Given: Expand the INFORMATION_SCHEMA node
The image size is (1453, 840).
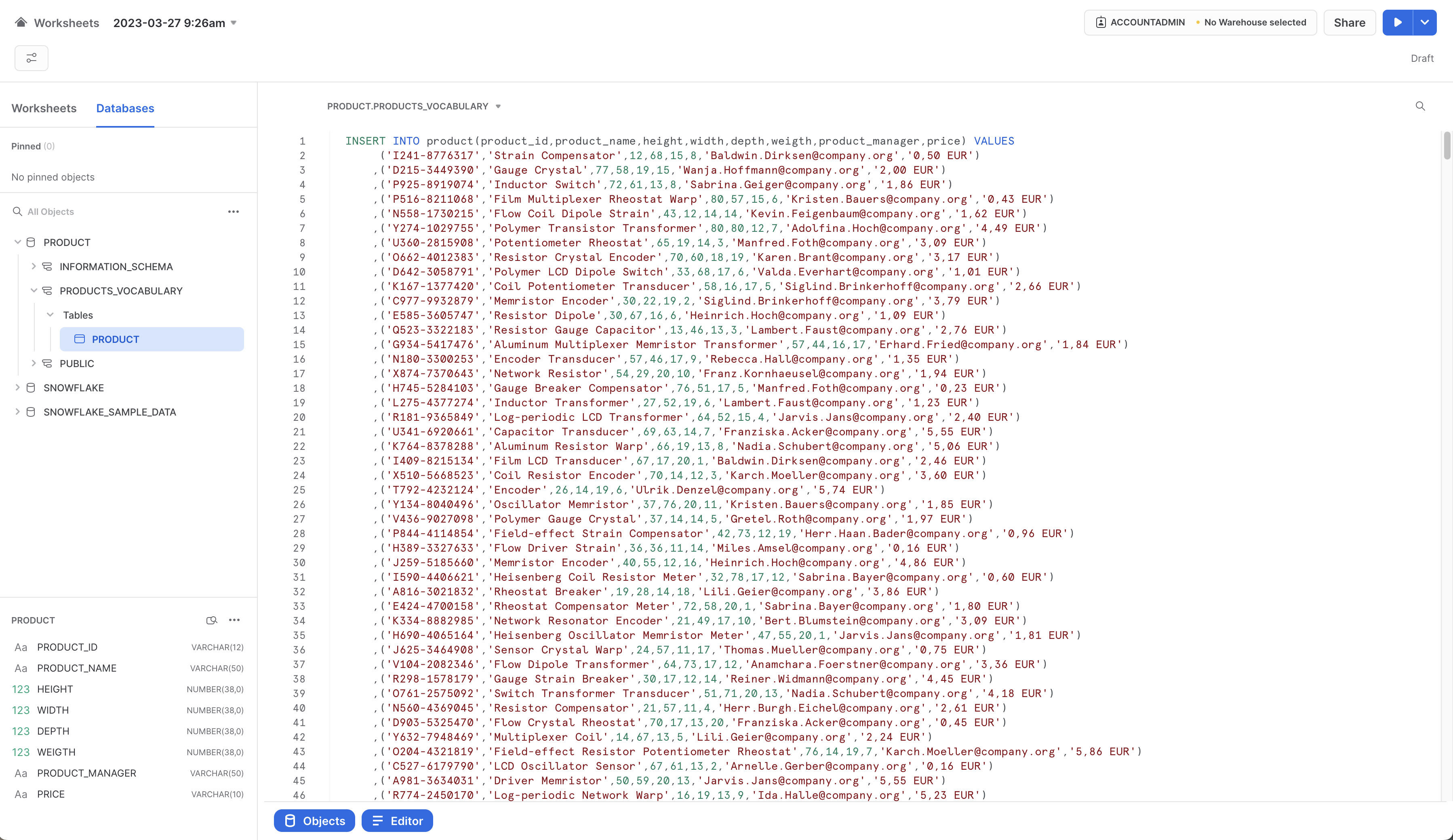Looking at the screenshot, I should (34, 266).
